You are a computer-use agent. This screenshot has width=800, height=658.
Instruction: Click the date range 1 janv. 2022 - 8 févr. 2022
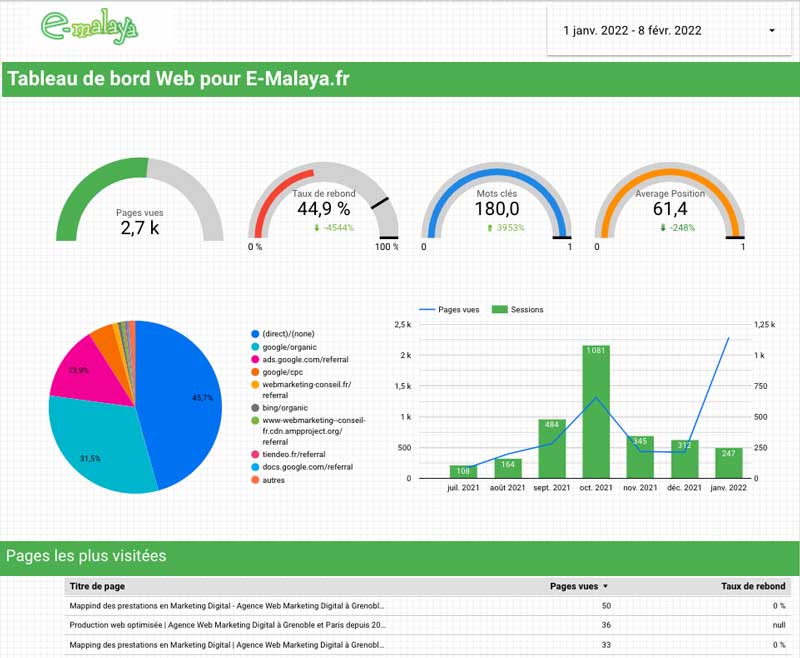[x=632, y=31]
